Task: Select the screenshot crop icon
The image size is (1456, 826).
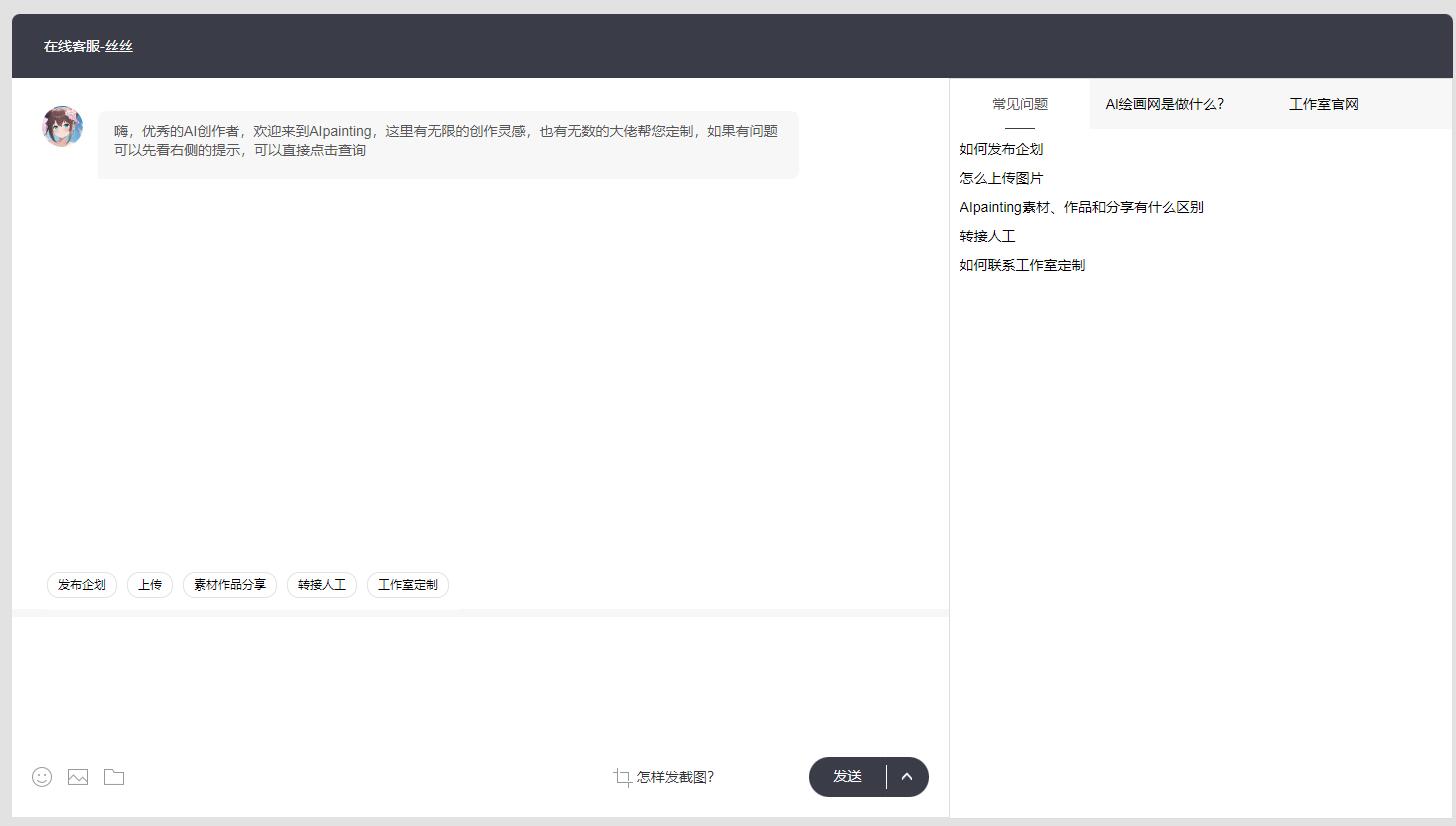Action: click(x=622, y=777)
